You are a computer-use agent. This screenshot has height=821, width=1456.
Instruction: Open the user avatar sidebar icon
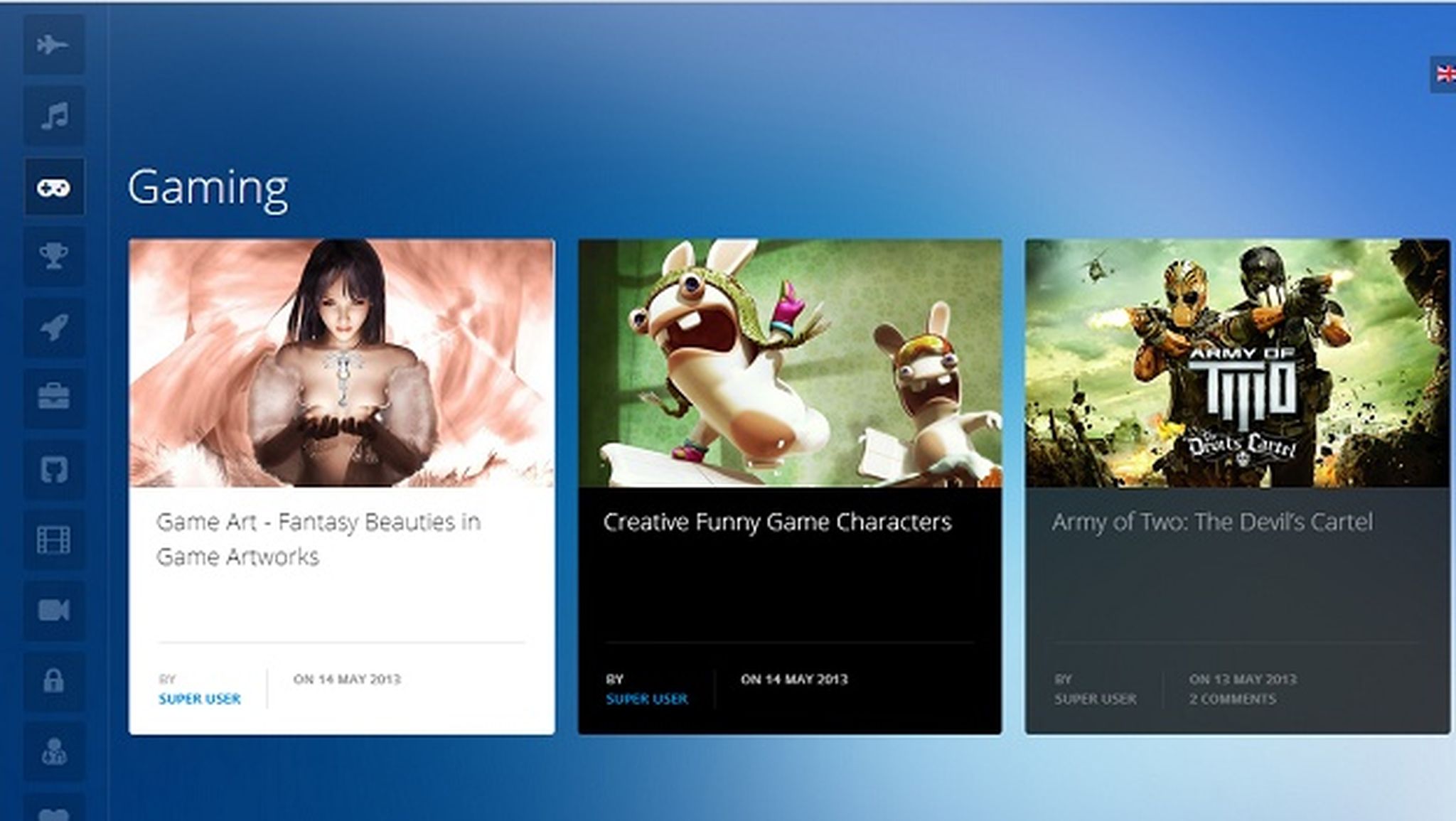pyautogui.click(x=53, y=751)
